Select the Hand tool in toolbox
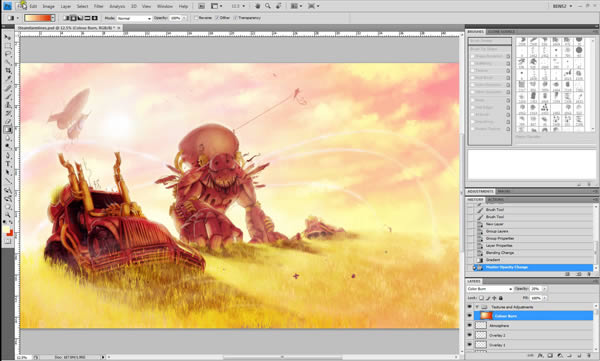 click(8, 207)
